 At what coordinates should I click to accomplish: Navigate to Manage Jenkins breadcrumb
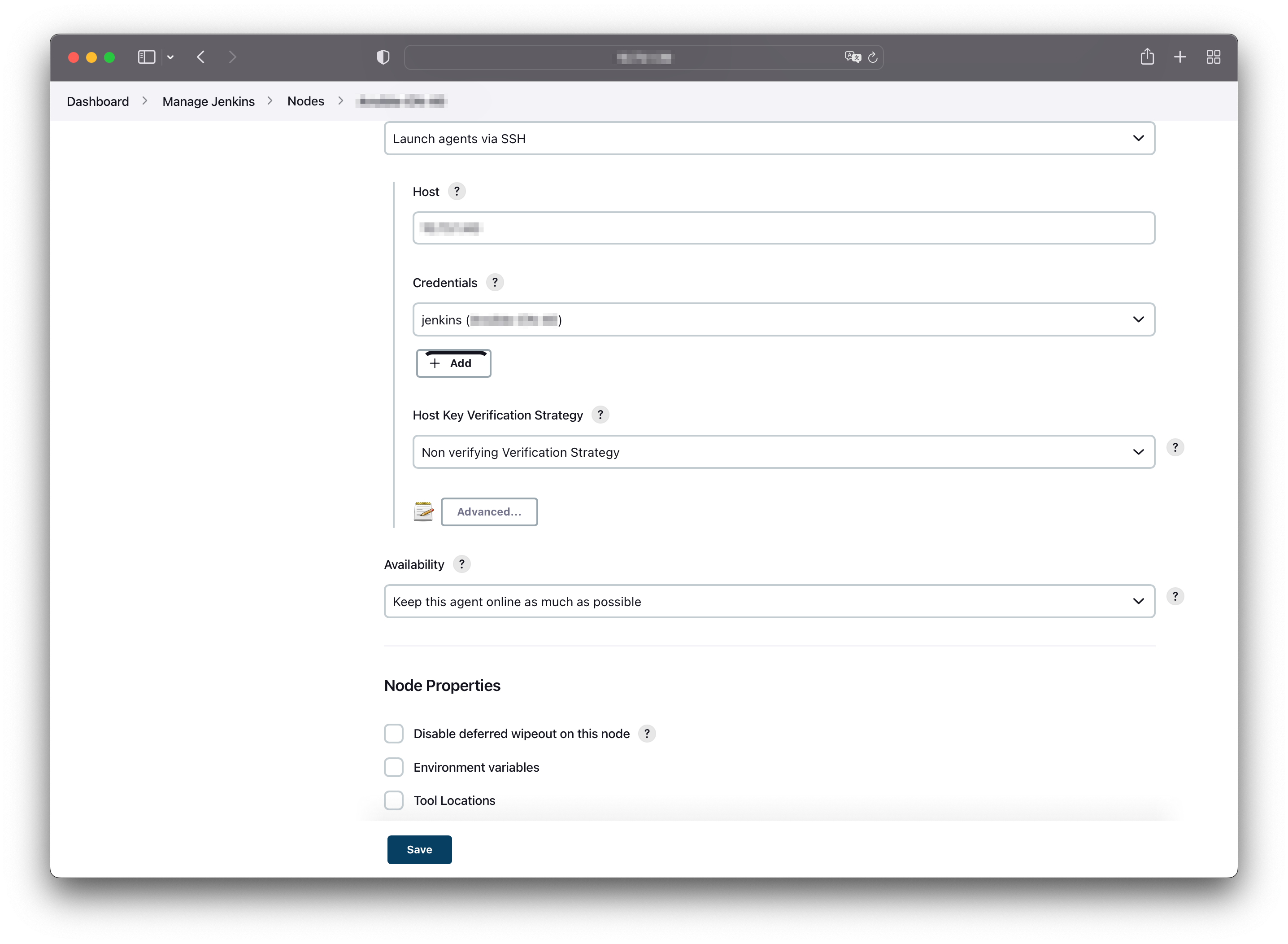click(208, 101)
